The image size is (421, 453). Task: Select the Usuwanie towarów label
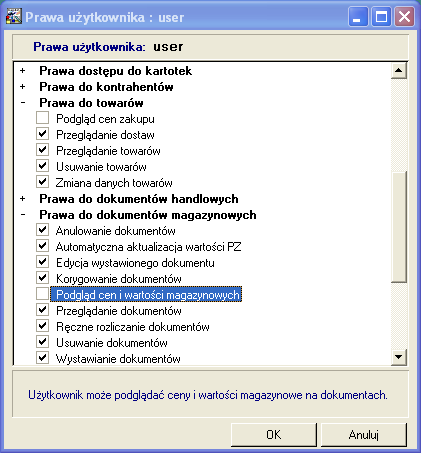[x=101, y=167]
